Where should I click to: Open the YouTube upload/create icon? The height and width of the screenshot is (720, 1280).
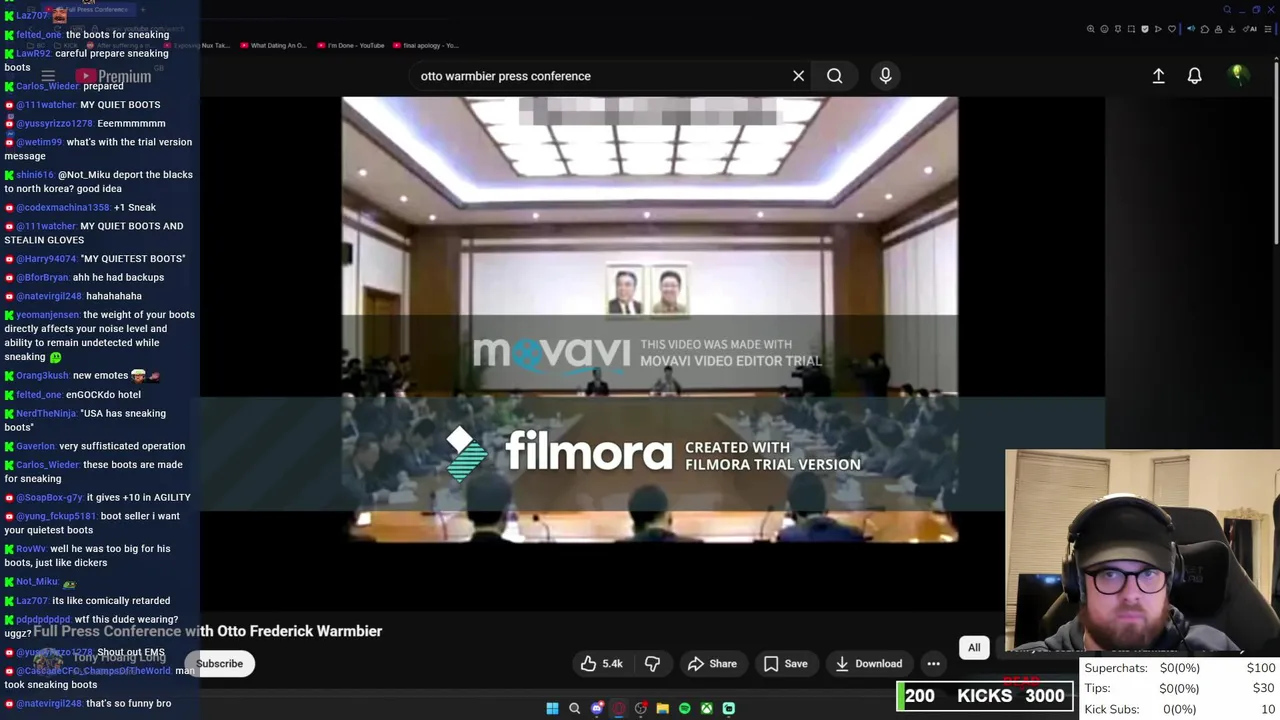tap(1158, 76)
